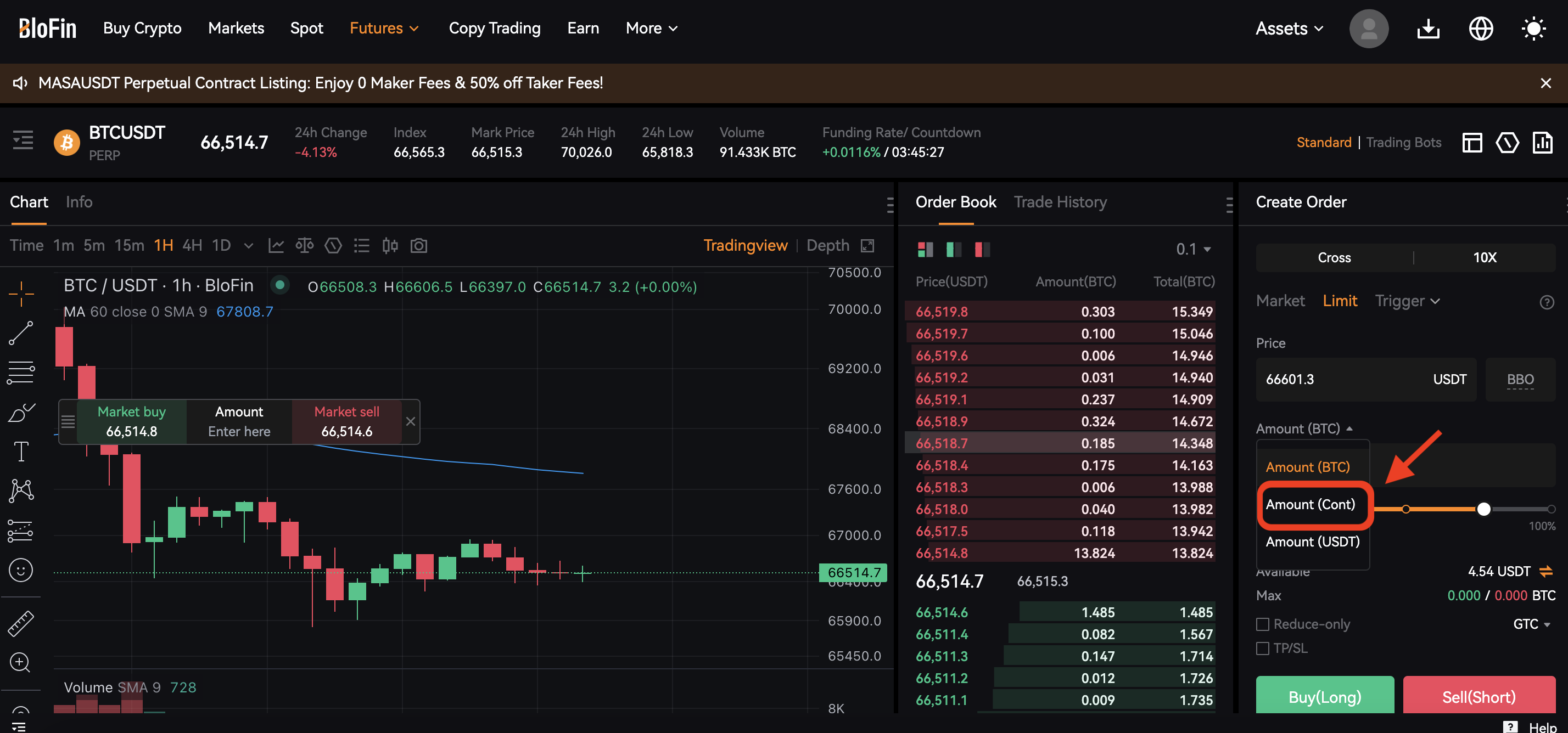The image size is (1568, 733).
Task: Click chart widget Amount input
Action: [239, 421]
